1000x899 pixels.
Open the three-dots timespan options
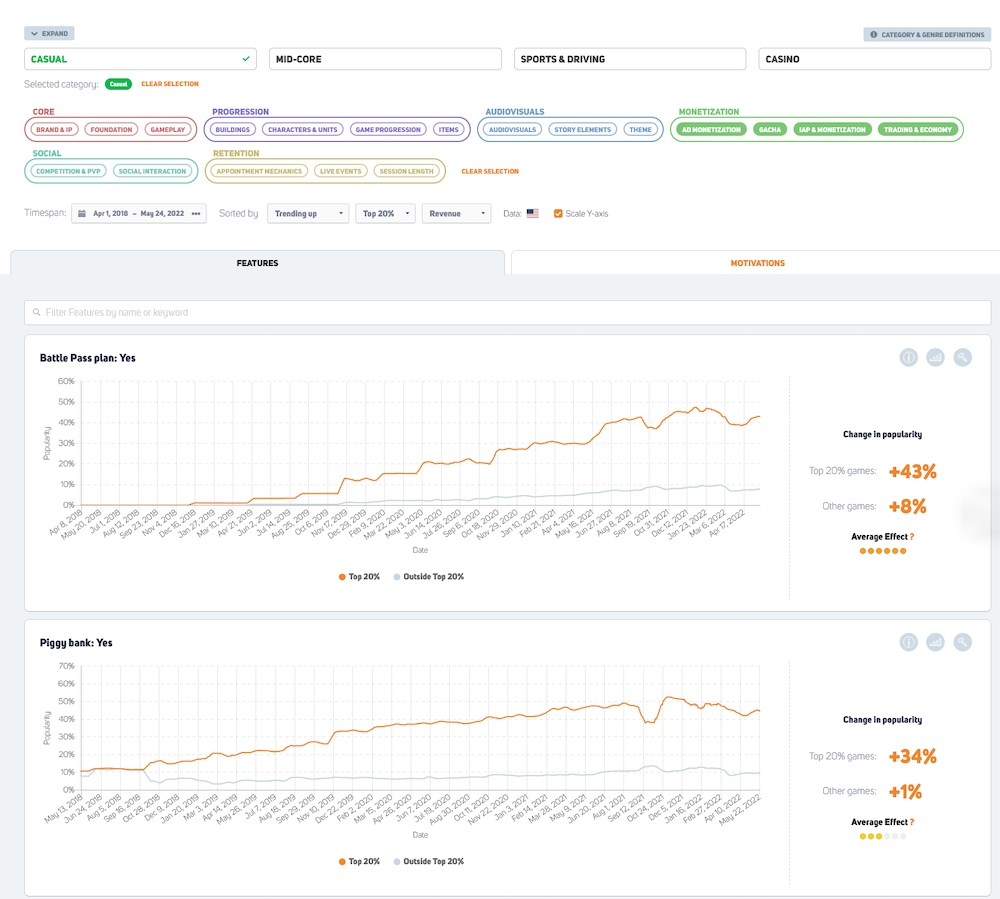pyautogui.click(x=196, y=214)
